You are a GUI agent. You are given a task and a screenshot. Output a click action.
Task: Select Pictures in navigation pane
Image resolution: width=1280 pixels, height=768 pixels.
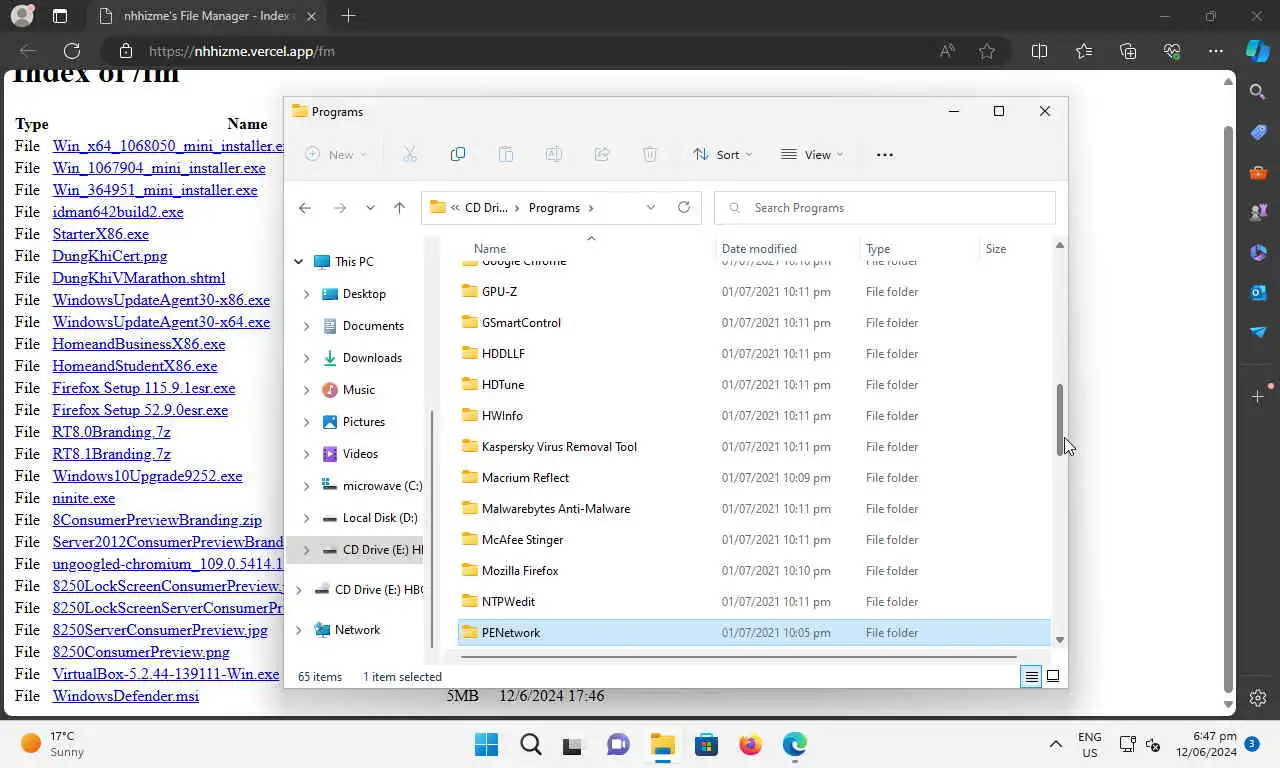point(363,422)
